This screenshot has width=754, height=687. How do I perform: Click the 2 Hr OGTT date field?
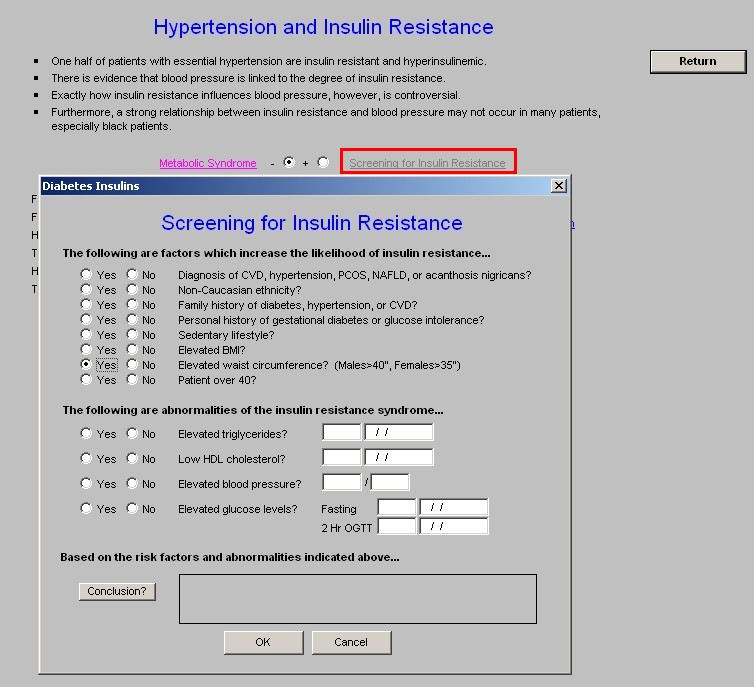[x=454, y=526]
